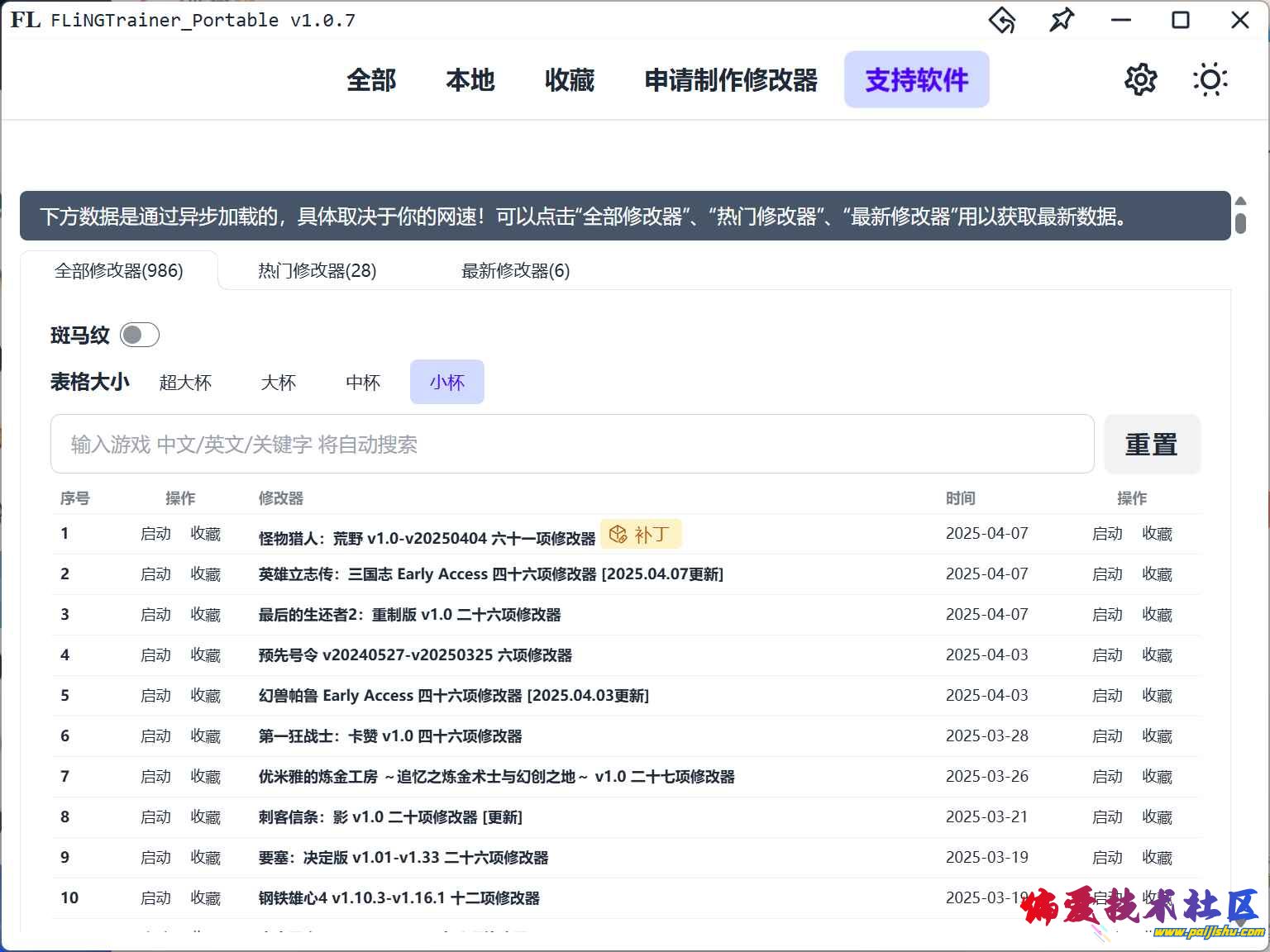
Task: Select 本地 in the top navigation
Action: (470, 80)
